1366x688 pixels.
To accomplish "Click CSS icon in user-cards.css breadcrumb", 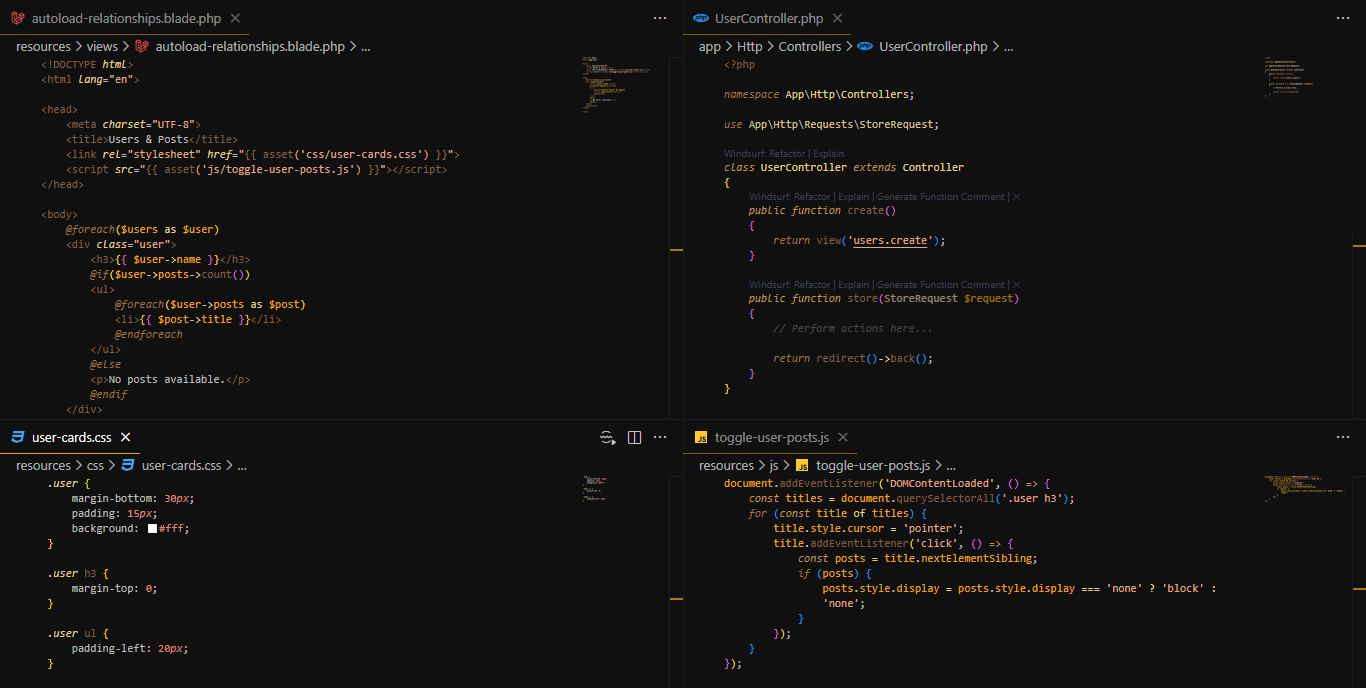I will pyautogui.click(x=128, y=465).
